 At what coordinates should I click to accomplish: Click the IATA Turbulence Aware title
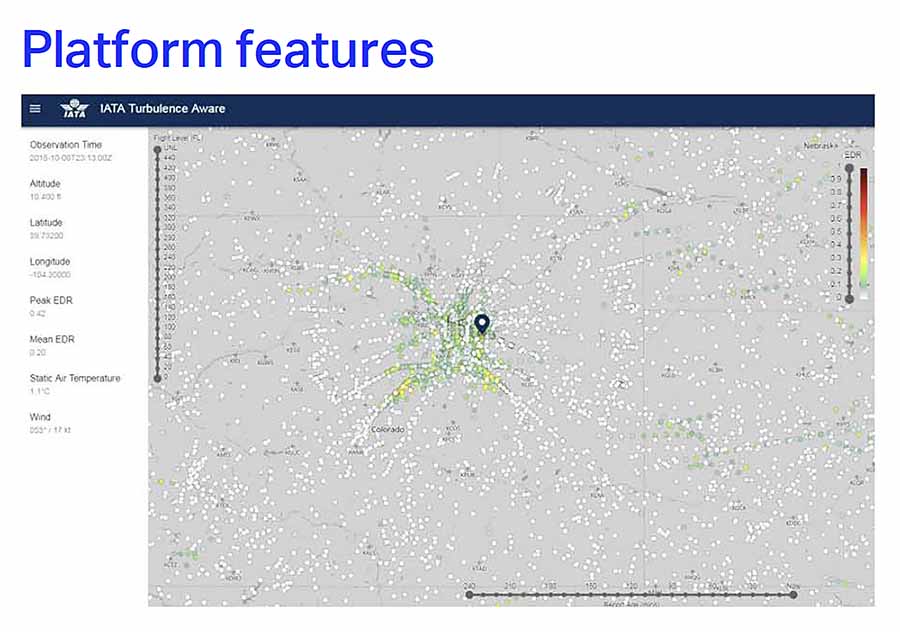[162, 109]
